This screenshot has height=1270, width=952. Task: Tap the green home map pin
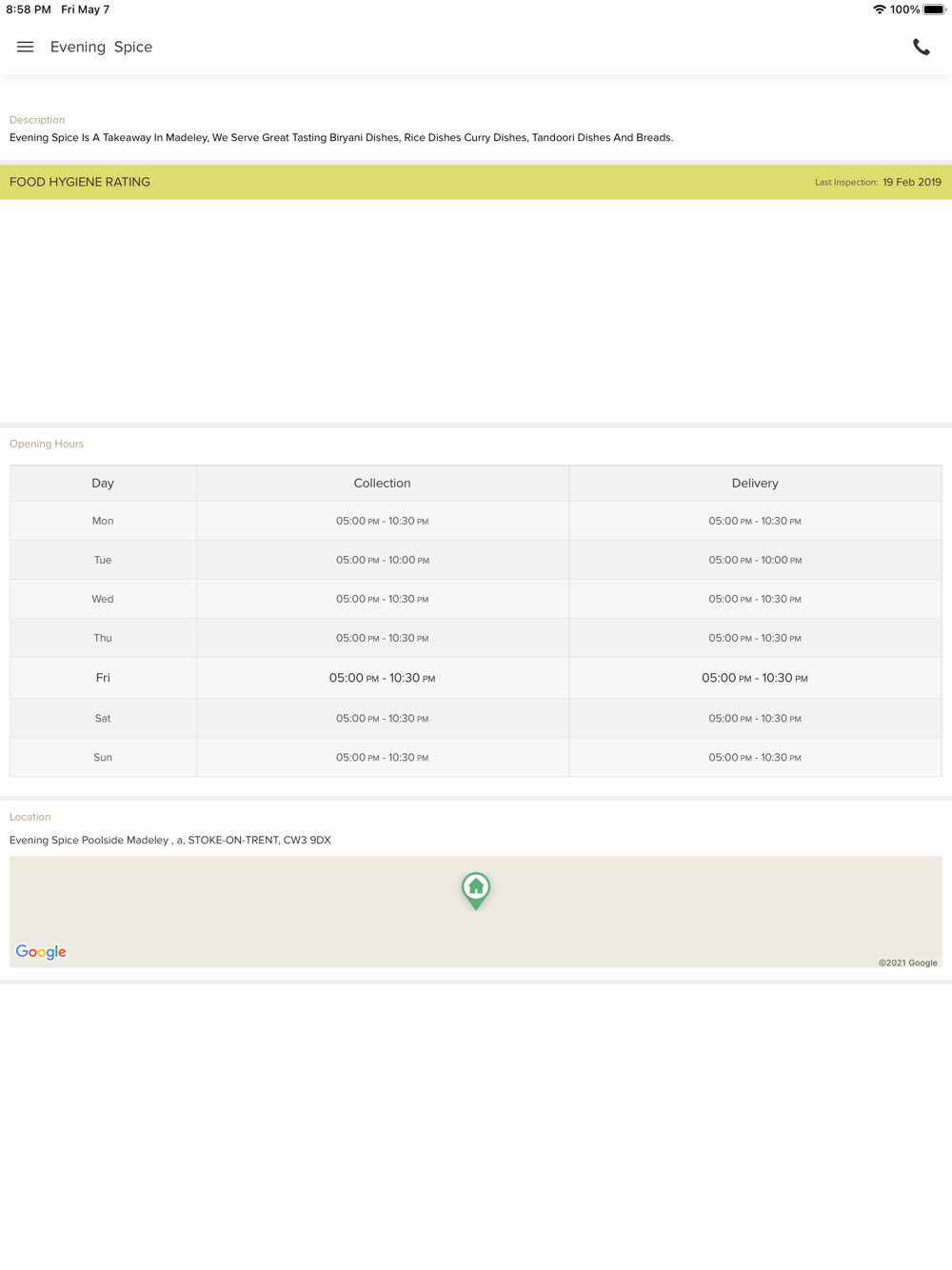pyautogui.click(x=476, y=891)
